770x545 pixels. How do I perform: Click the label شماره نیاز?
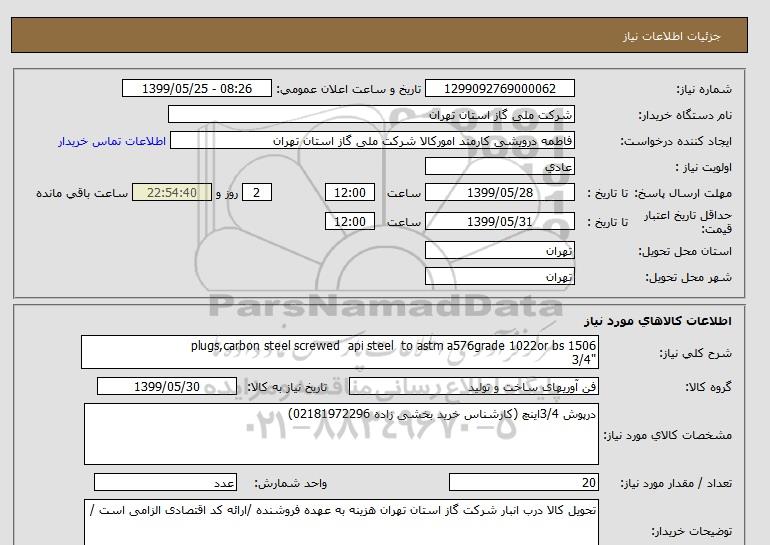tap(704, 89)
